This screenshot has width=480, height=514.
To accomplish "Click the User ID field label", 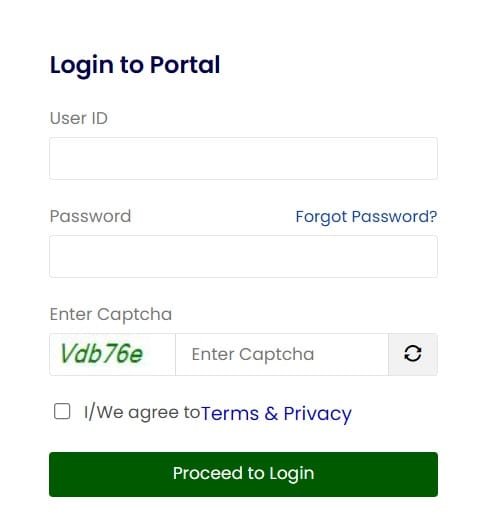I will coord(79,118).
